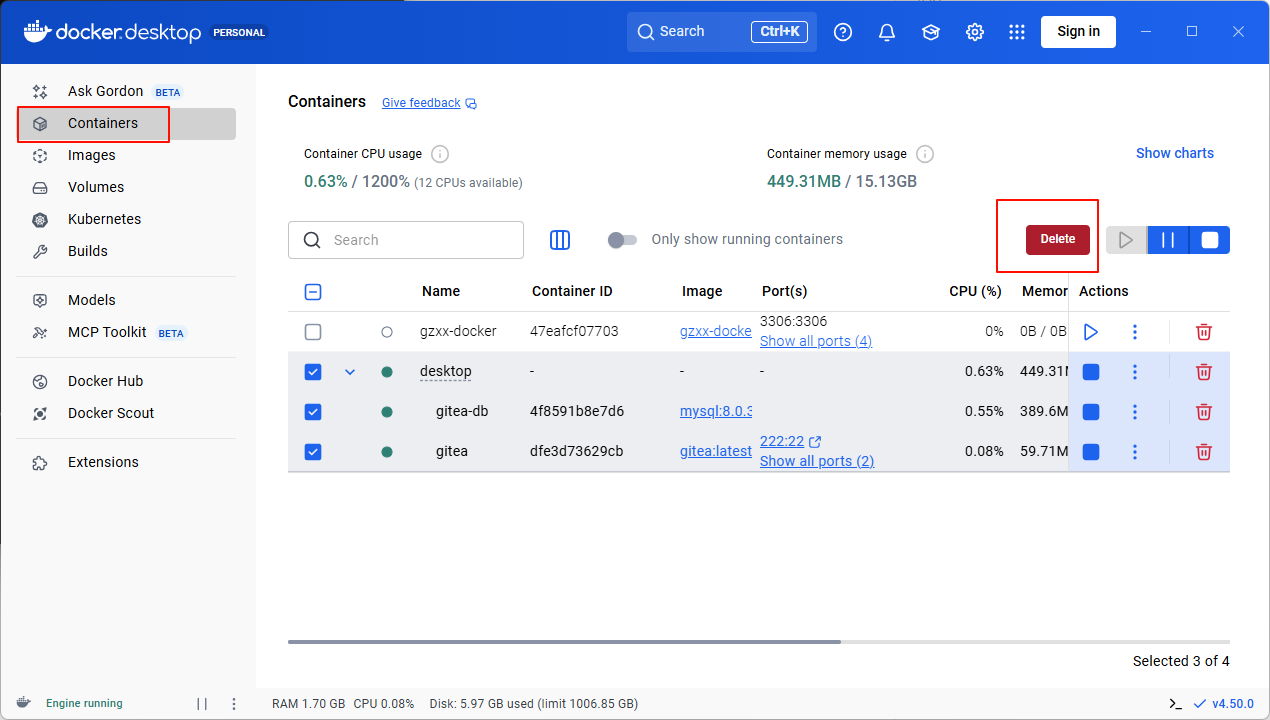Open the mysql:8.0.3 image link
Image resolution: width=1270 pixels, height=720 pixels.
click(x=715, y=411)
